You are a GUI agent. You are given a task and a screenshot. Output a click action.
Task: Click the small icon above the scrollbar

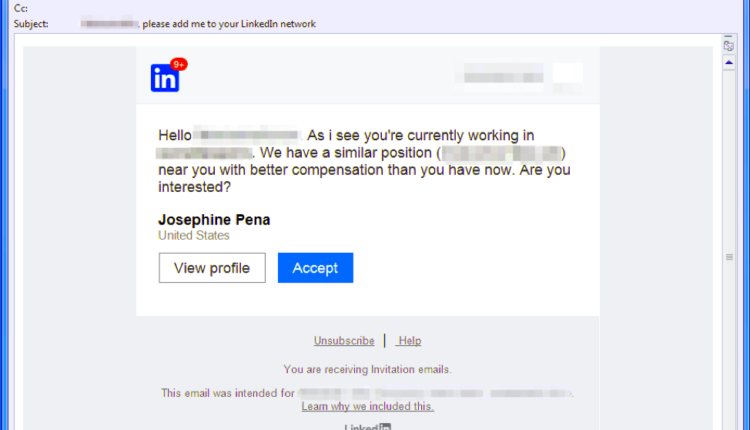pos(728,45)
